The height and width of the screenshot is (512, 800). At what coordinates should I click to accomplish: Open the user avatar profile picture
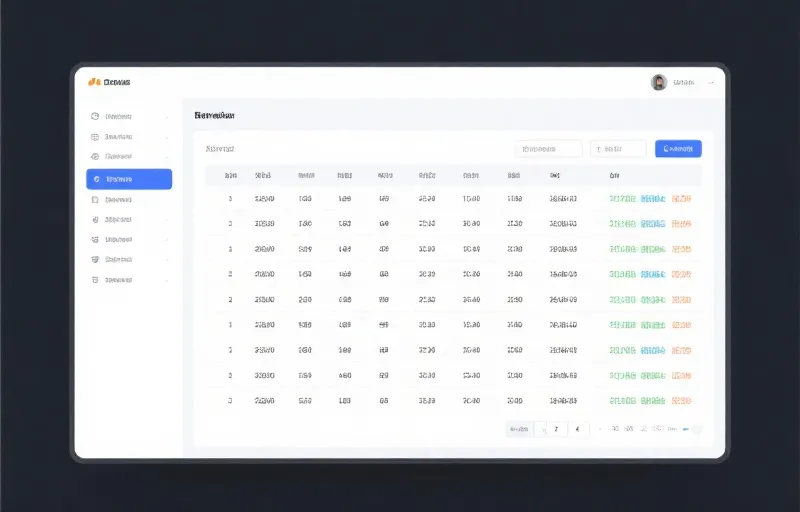[x=659, y=82]
